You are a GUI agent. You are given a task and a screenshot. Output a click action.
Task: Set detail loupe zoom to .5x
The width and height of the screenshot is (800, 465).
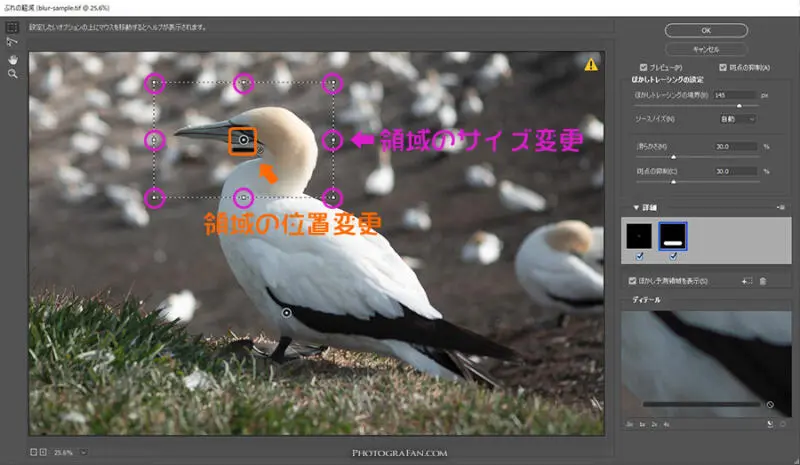630,424
